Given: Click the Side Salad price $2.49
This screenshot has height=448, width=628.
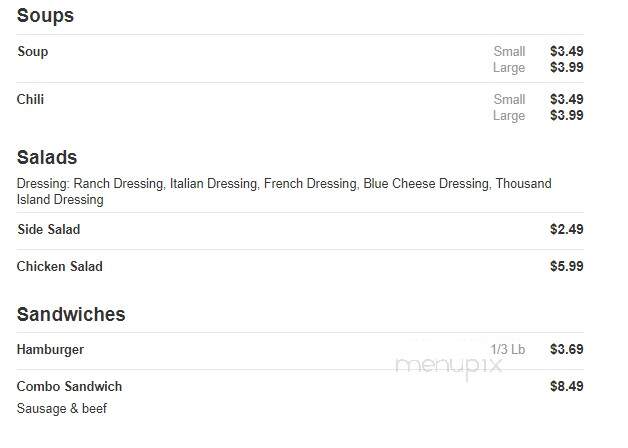Looking at the screenshot, I should (x=566, y=229).
